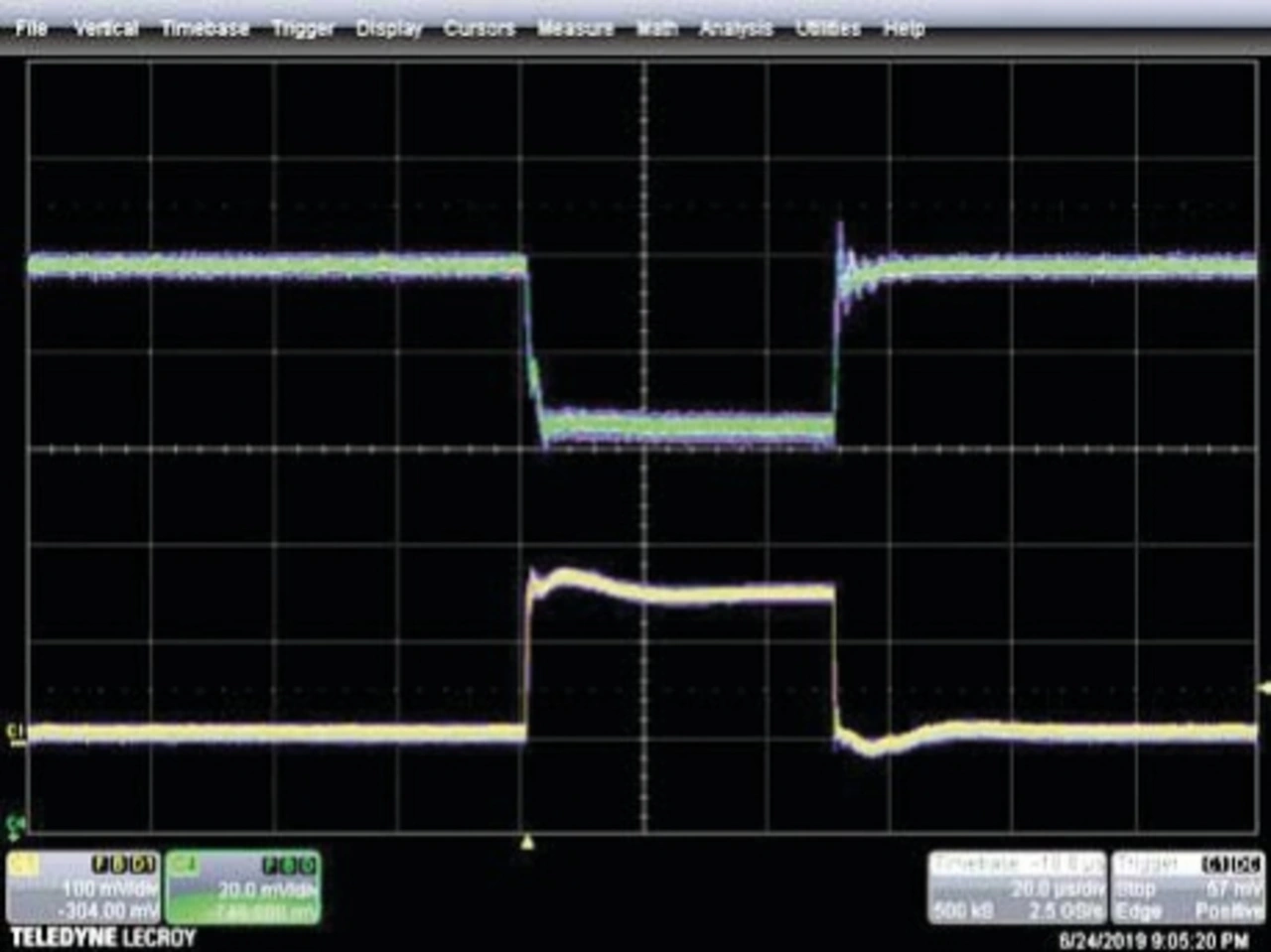Open the Timebase menu
1271x952 pixels.
point(205,29)
